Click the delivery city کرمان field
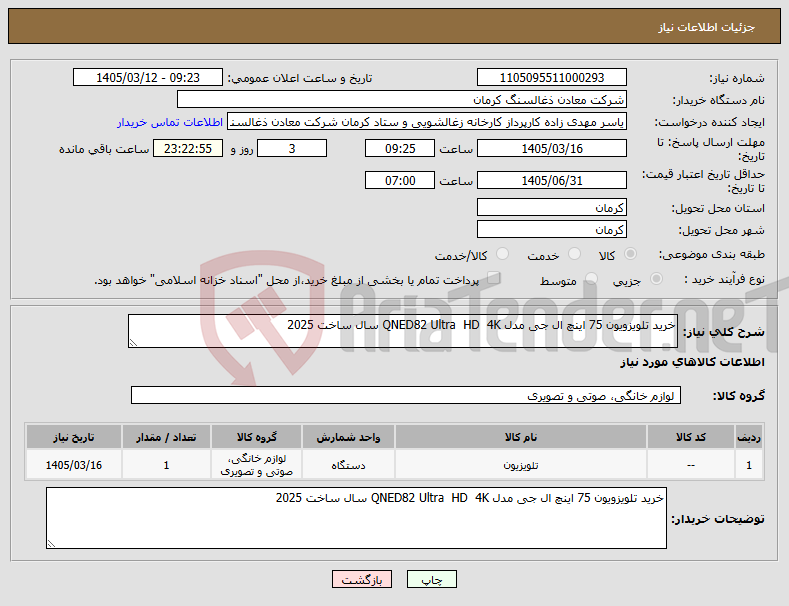Viewport: 789px width, 606px height. coord(551,230)
